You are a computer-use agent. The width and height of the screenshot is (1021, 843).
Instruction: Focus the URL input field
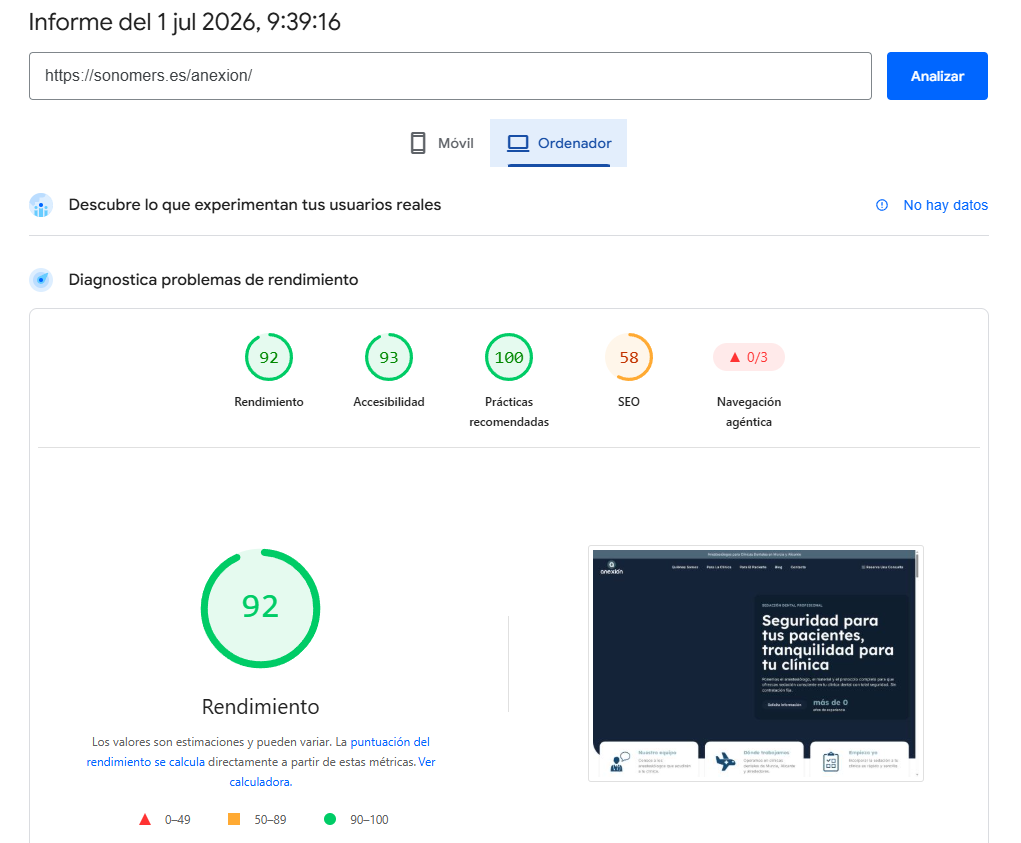point(450,76)
